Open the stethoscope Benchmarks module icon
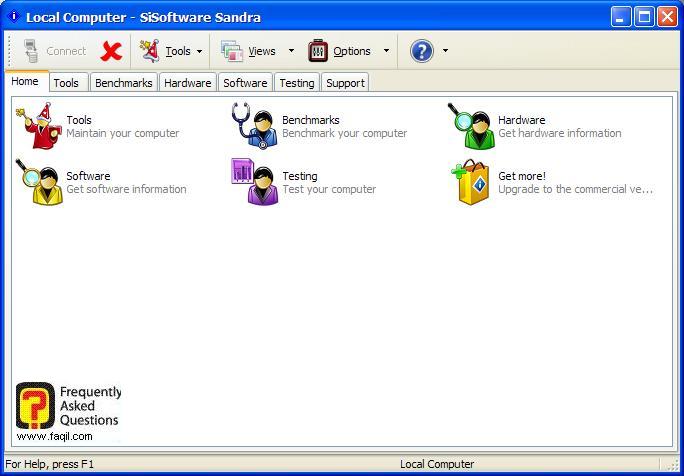This screenshot has width=684, height=476. 254,127
